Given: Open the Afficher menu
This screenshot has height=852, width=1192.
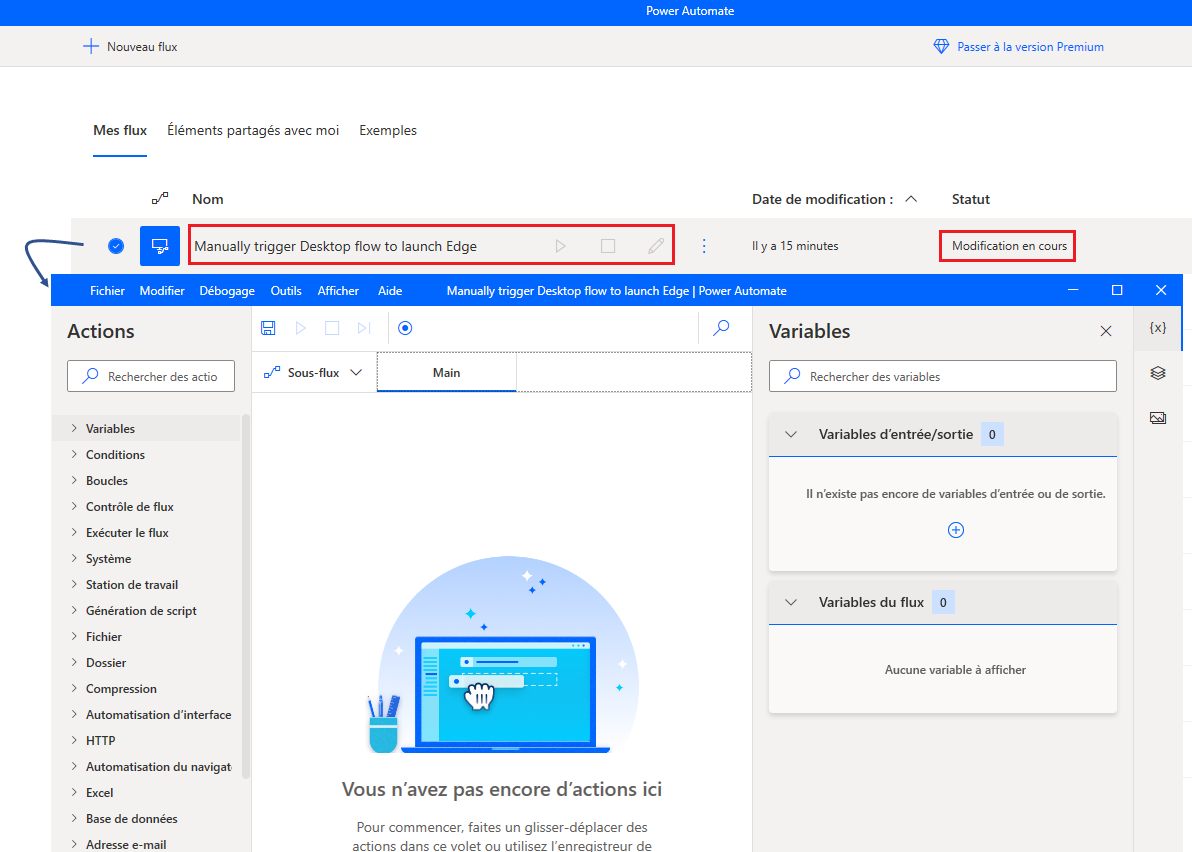Looking at the screenshot, I should [x=338, y=290].
